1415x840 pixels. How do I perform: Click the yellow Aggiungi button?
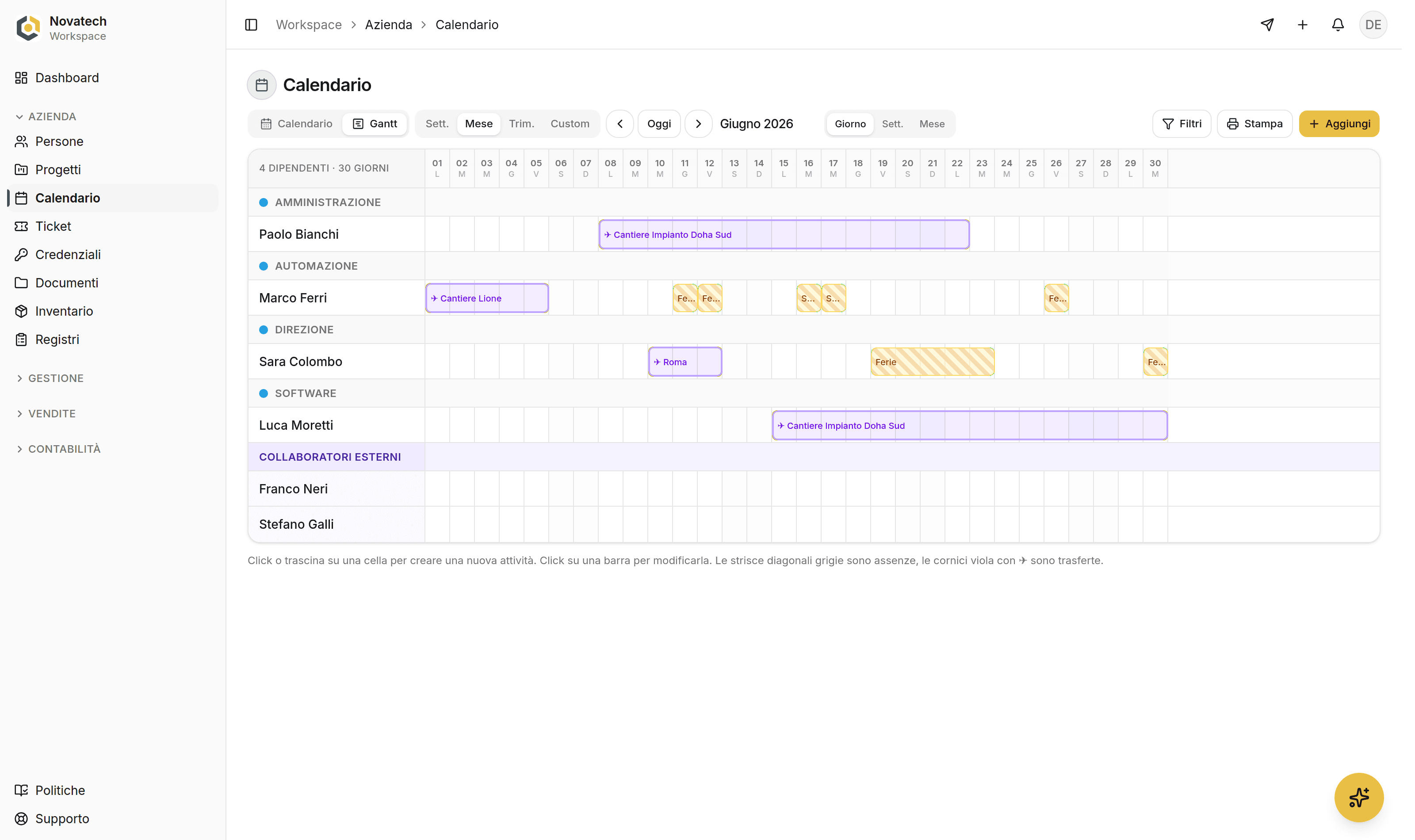click(1339, 124)
